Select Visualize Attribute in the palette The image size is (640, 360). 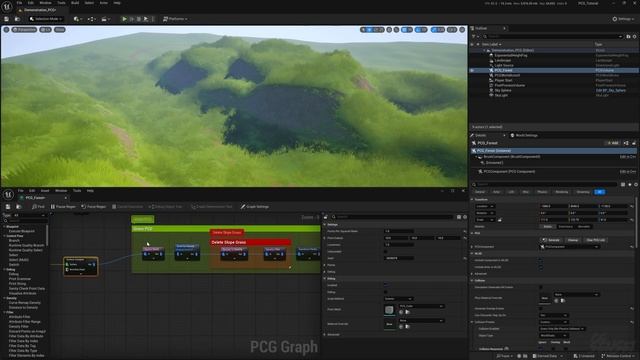(22, 293)
